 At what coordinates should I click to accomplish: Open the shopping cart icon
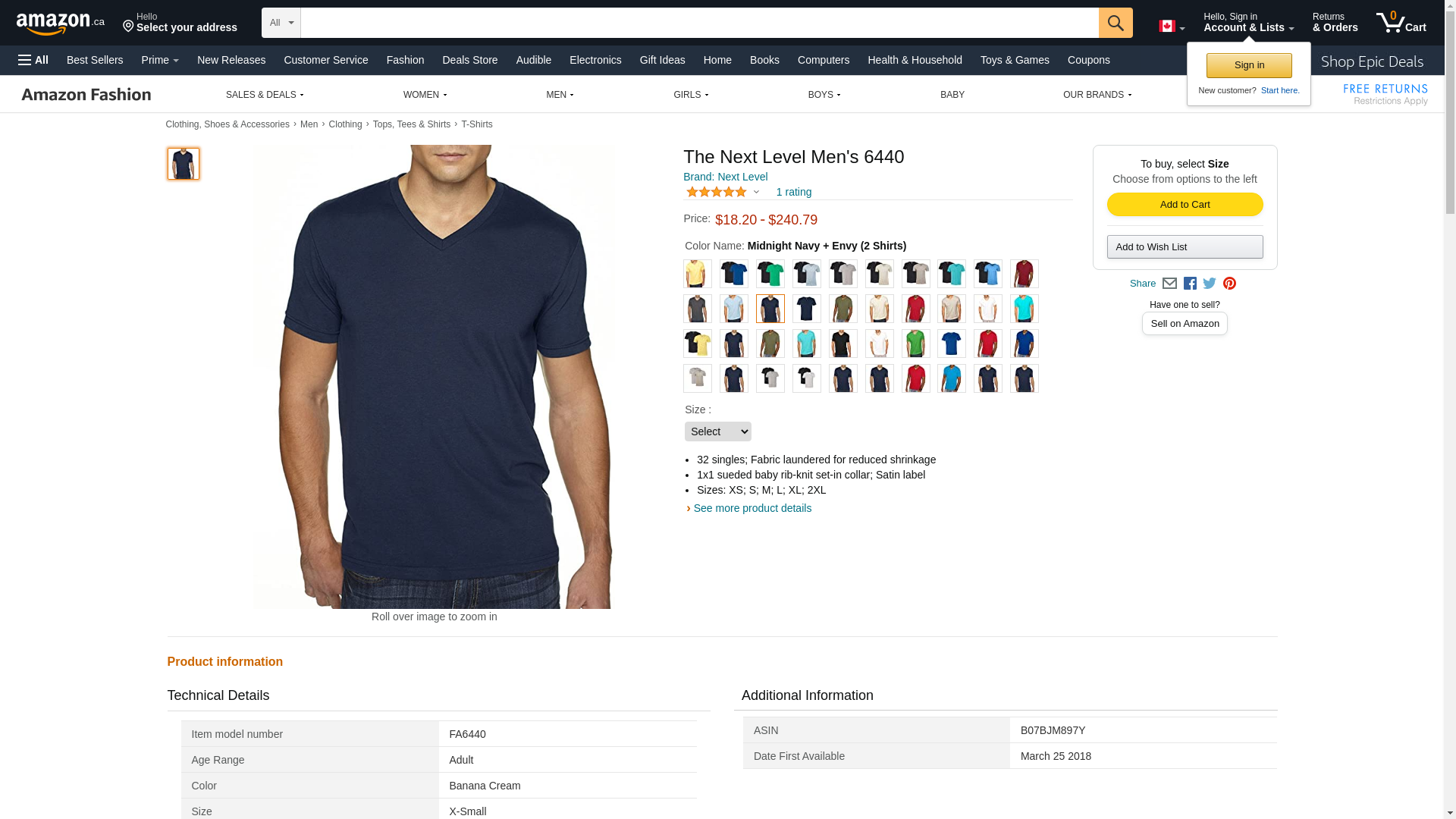[x=1401, y=22]
